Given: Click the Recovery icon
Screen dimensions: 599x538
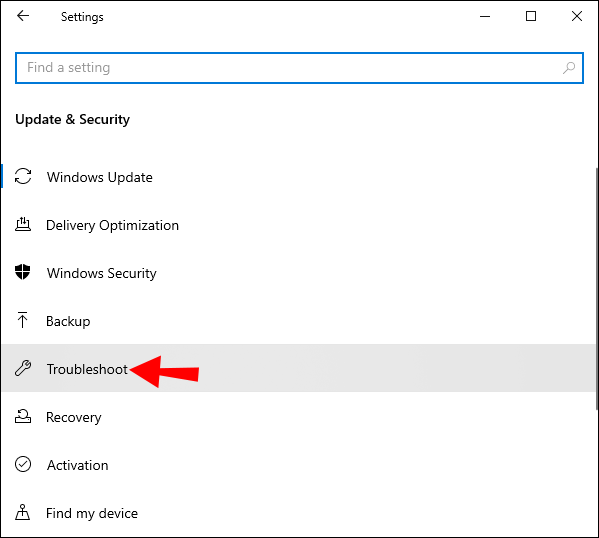Looking at the screenshot, I should pyautogui.click(x=23, y=416).
